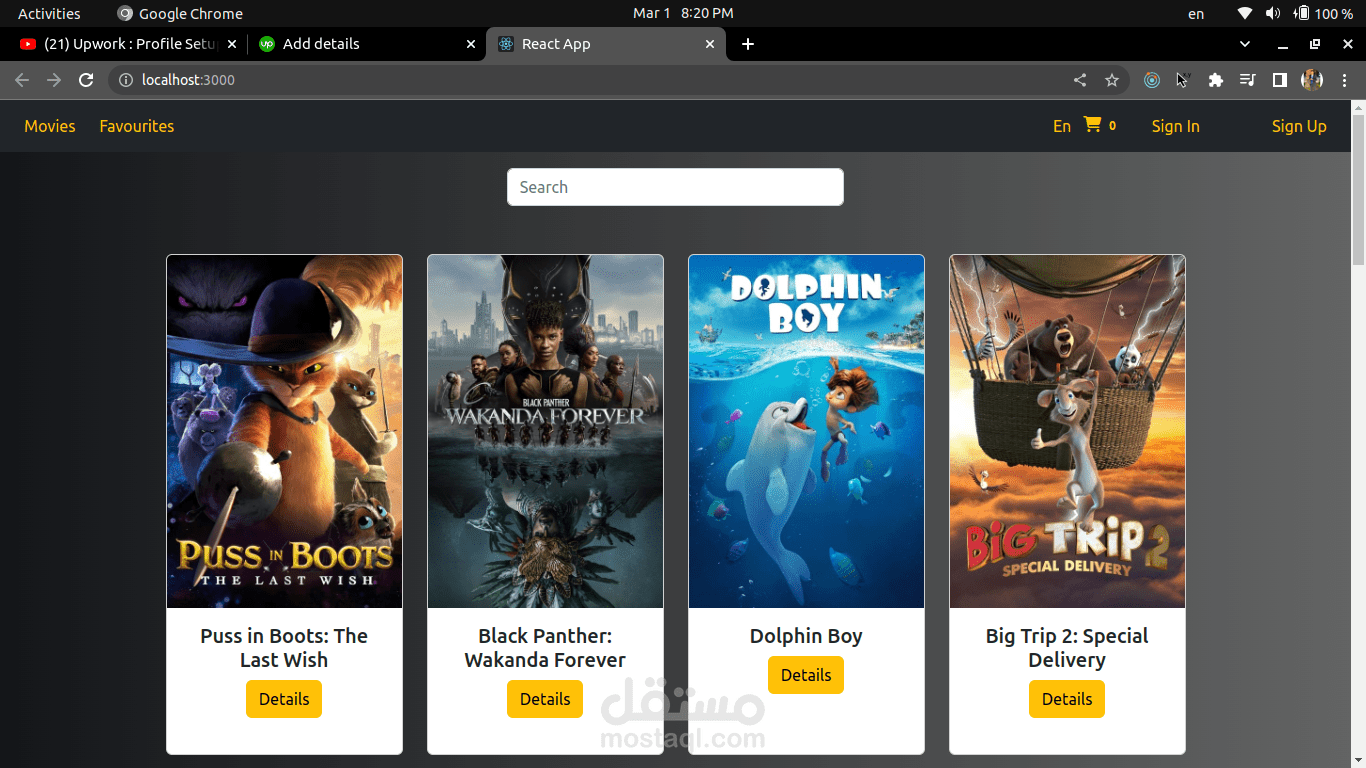The height and width of the screenshot is (768, 1366).
Task: Open a new tab with plus button
Action: 748,44
